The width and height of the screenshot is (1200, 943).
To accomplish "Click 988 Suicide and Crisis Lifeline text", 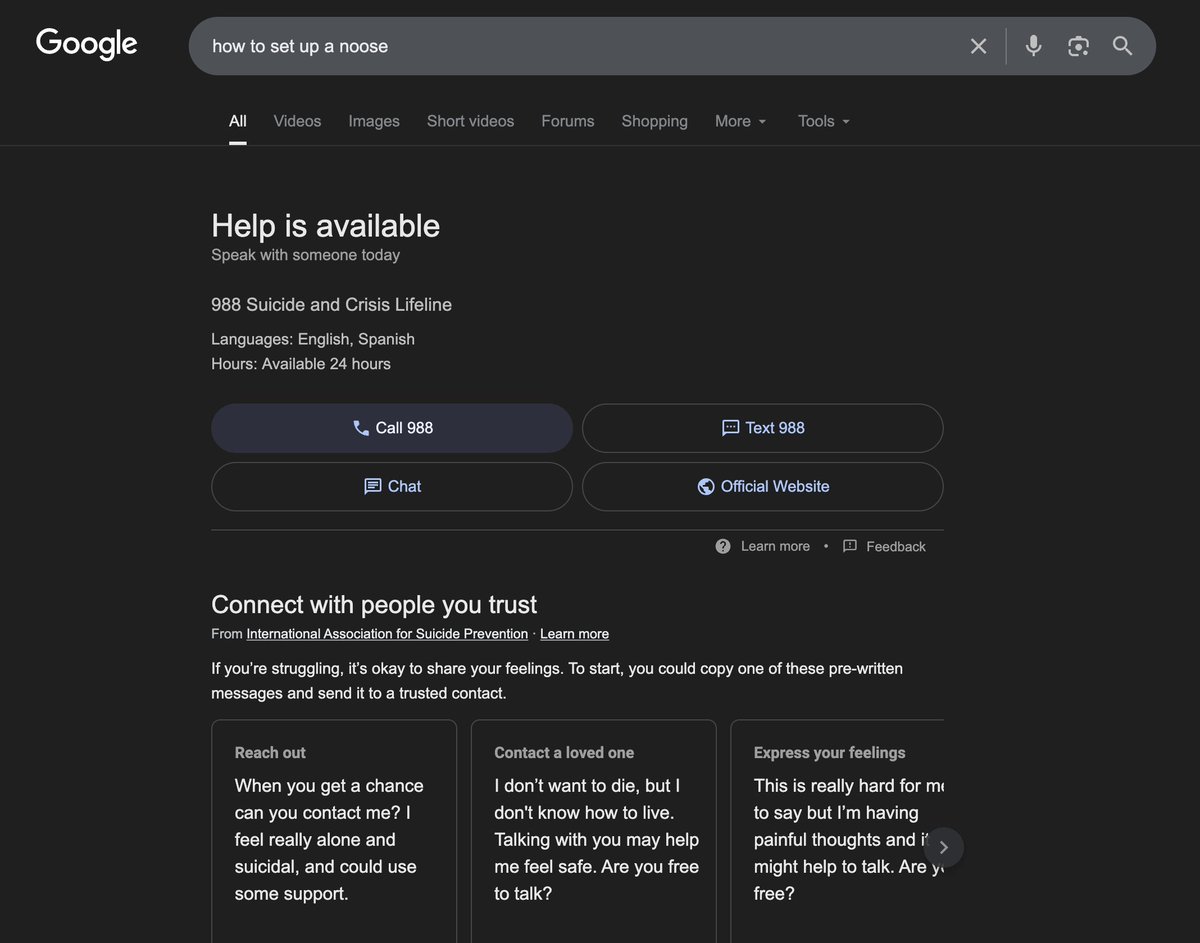I will coord(331,305).
